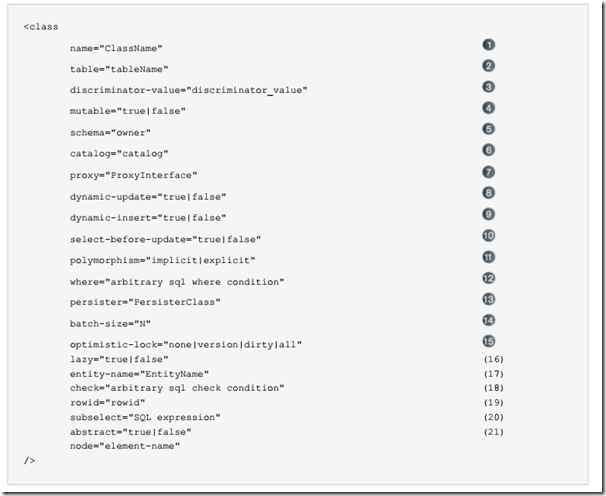Select callout icon number 9

pyautogui.click(x=489, y=214)
